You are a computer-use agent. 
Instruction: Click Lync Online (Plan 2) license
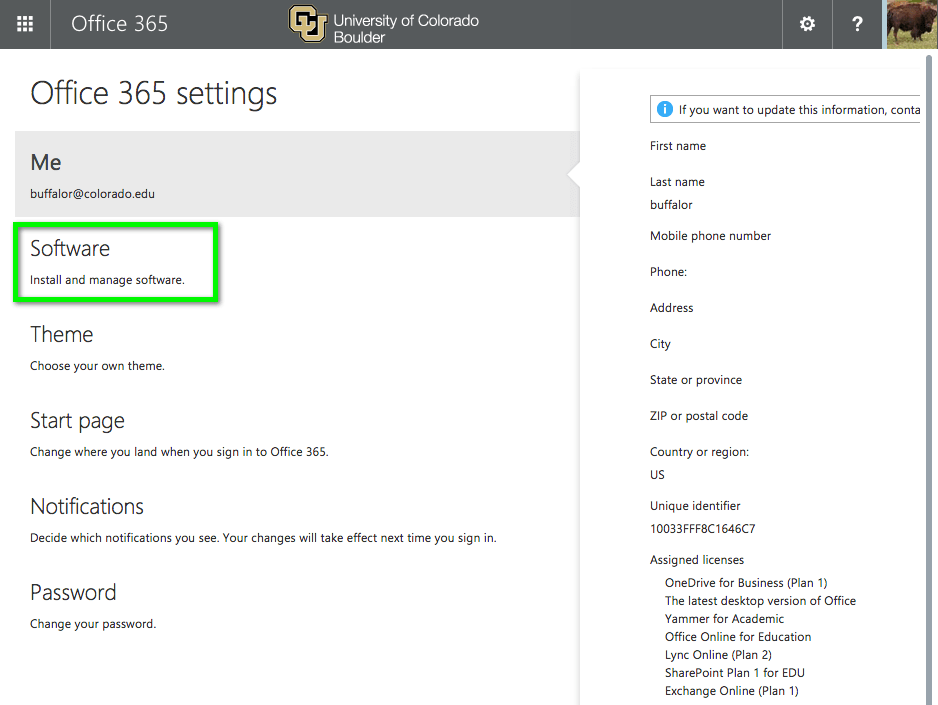click(718, 655)
